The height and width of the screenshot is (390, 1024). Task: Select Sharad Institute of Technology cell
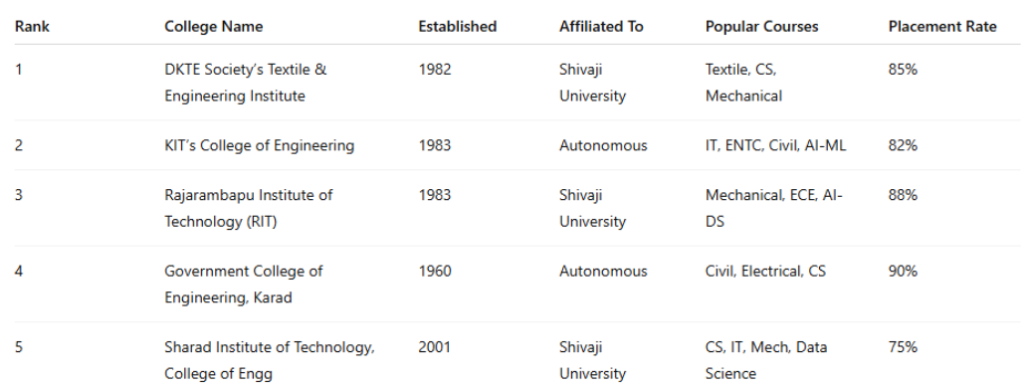coord(269,360)
